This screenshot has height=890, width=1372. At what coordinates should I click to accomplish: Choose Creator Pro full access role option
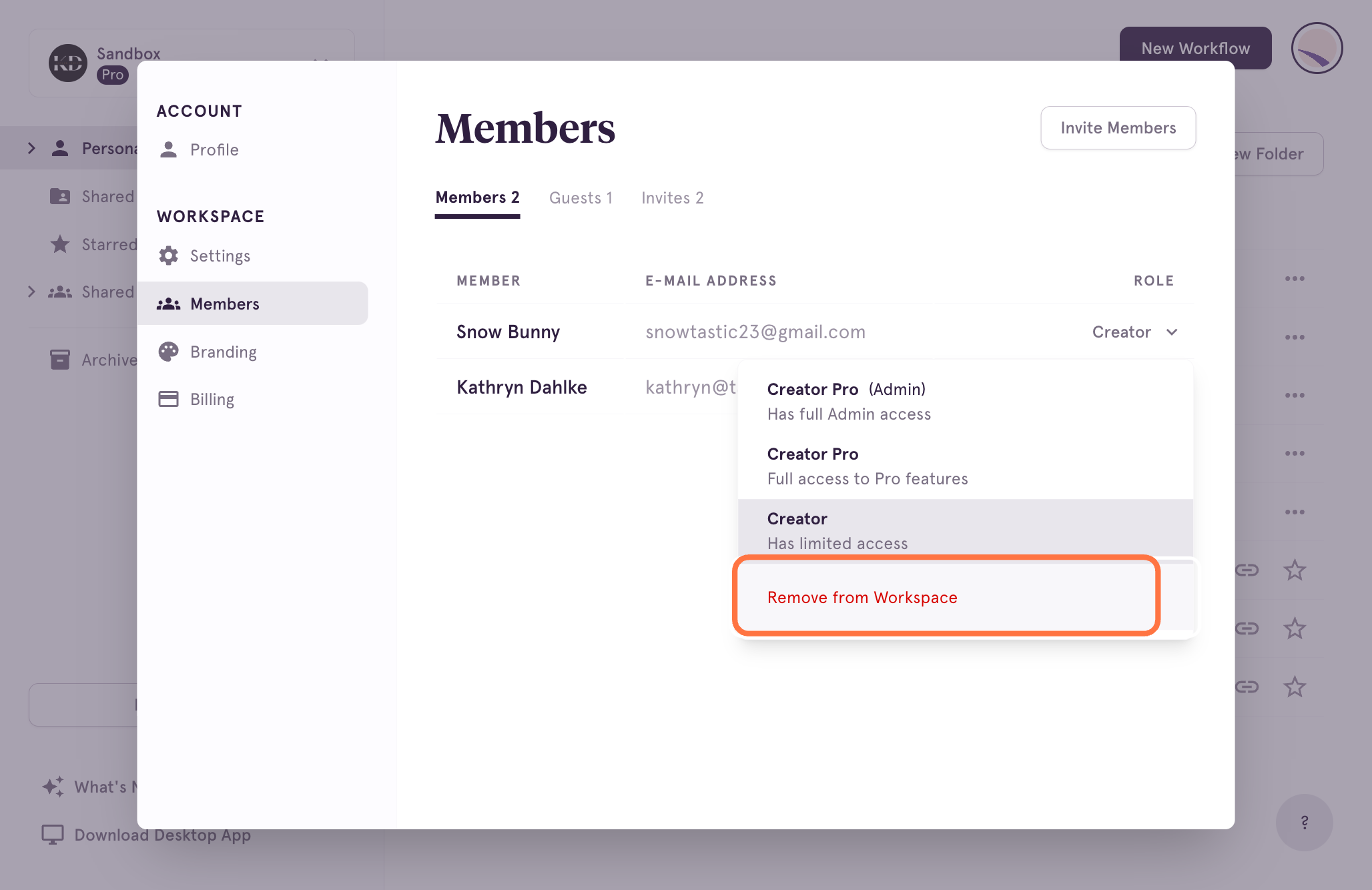(966, 466)
